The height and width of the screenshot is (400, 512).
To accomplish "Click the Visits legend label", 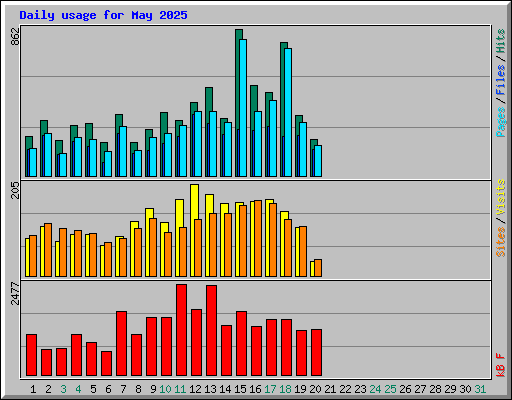I will click(x=500, y=197).
